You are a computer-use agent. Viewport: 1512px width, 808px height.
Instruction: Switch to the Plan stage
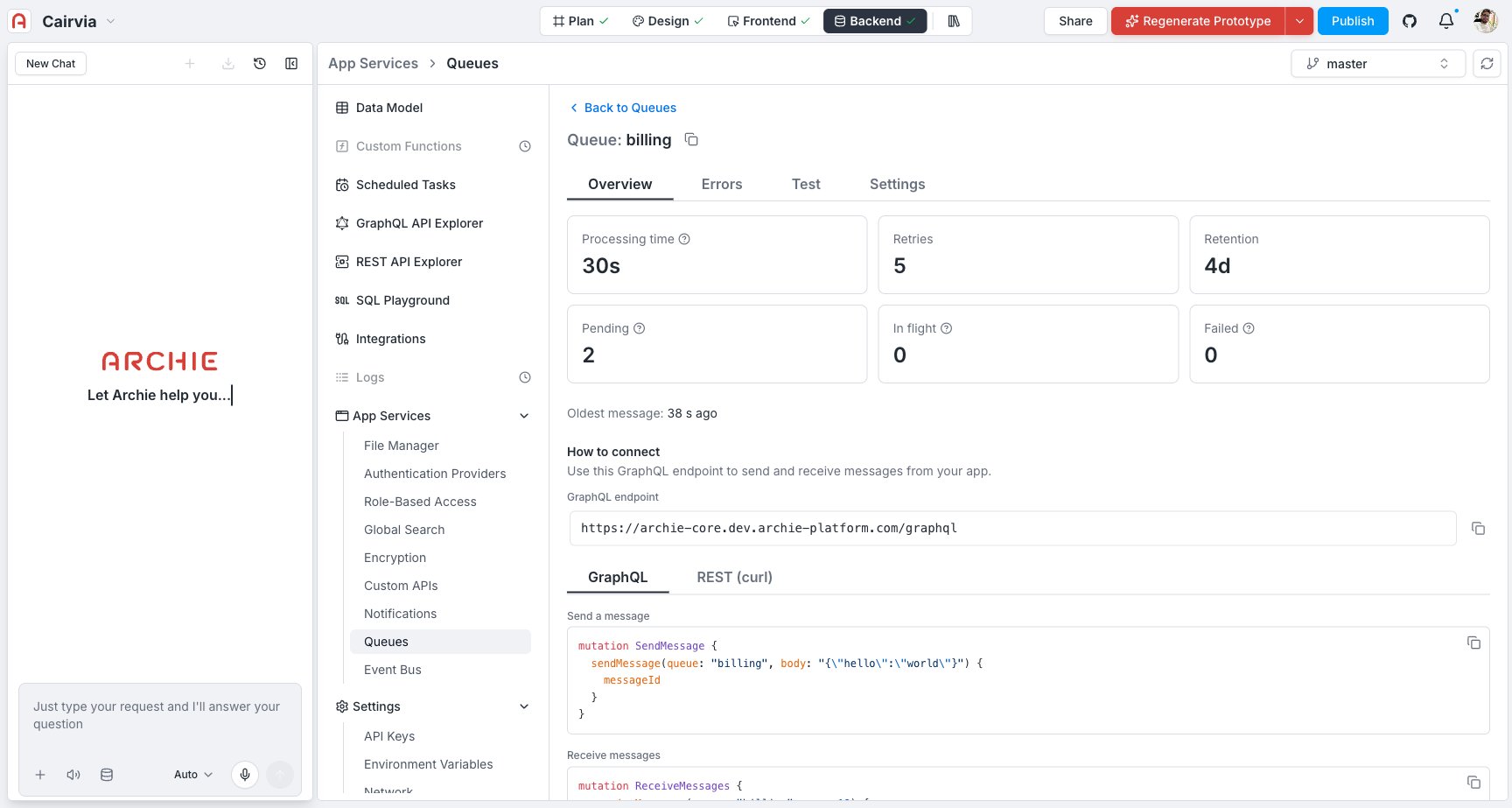(x=581, y=21)
